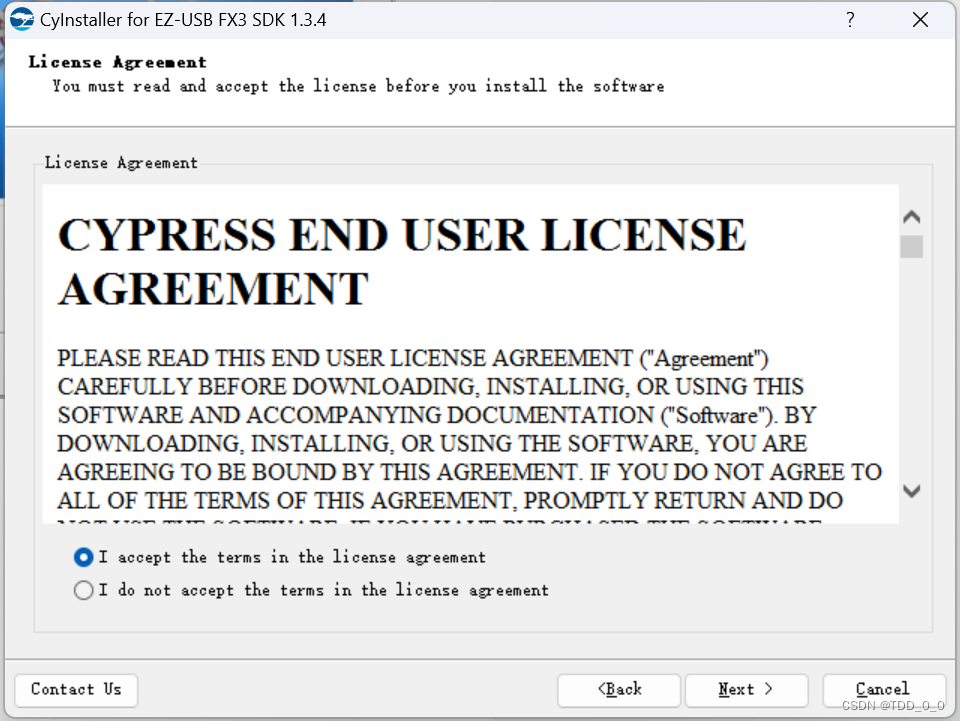The image size is (960, 721).
Task: Click the bold 'License Agreement' page title
Action: coord(118,62)
